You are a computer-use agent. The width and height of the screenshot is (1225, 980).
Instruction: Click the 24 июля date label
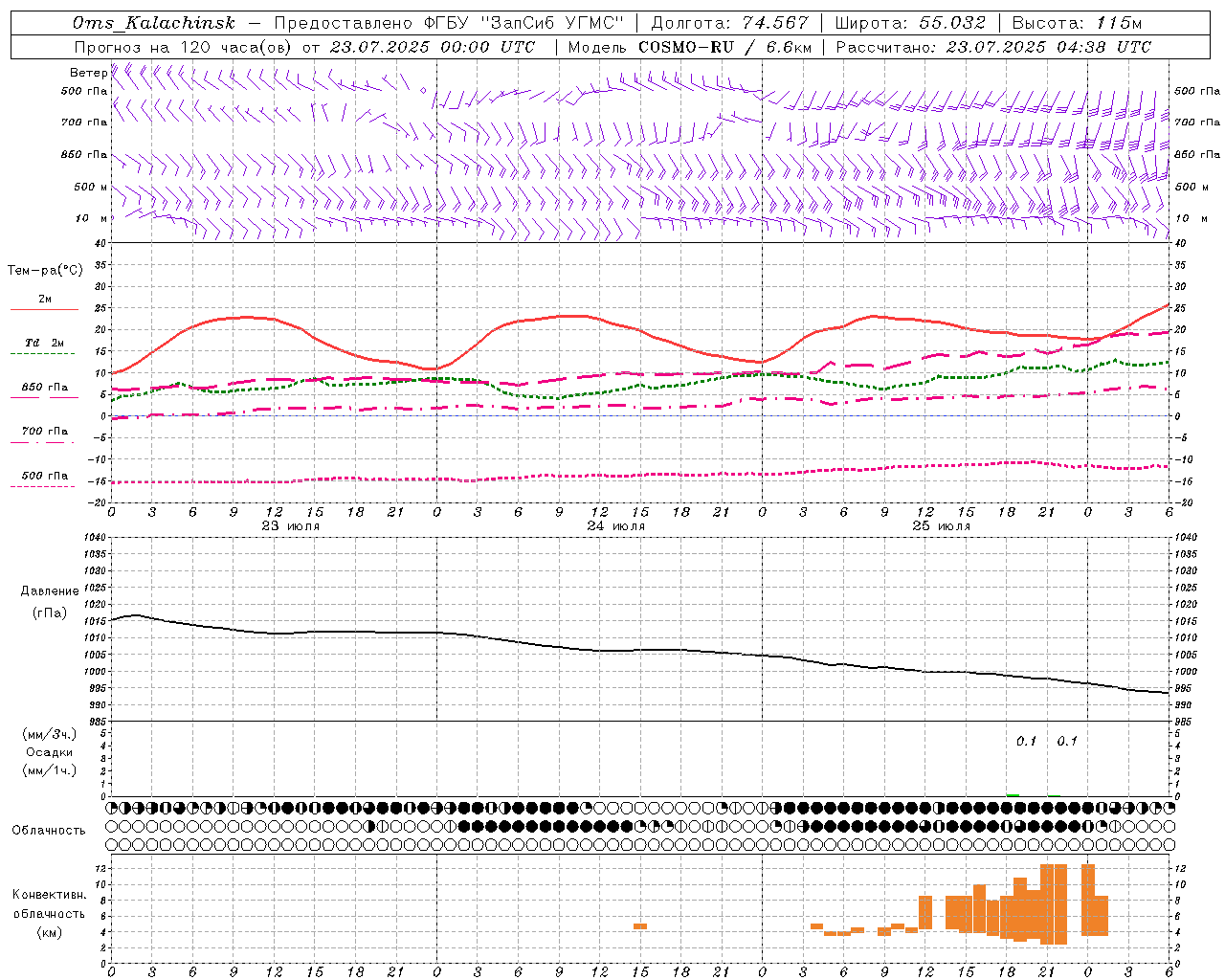pos(616,526)
